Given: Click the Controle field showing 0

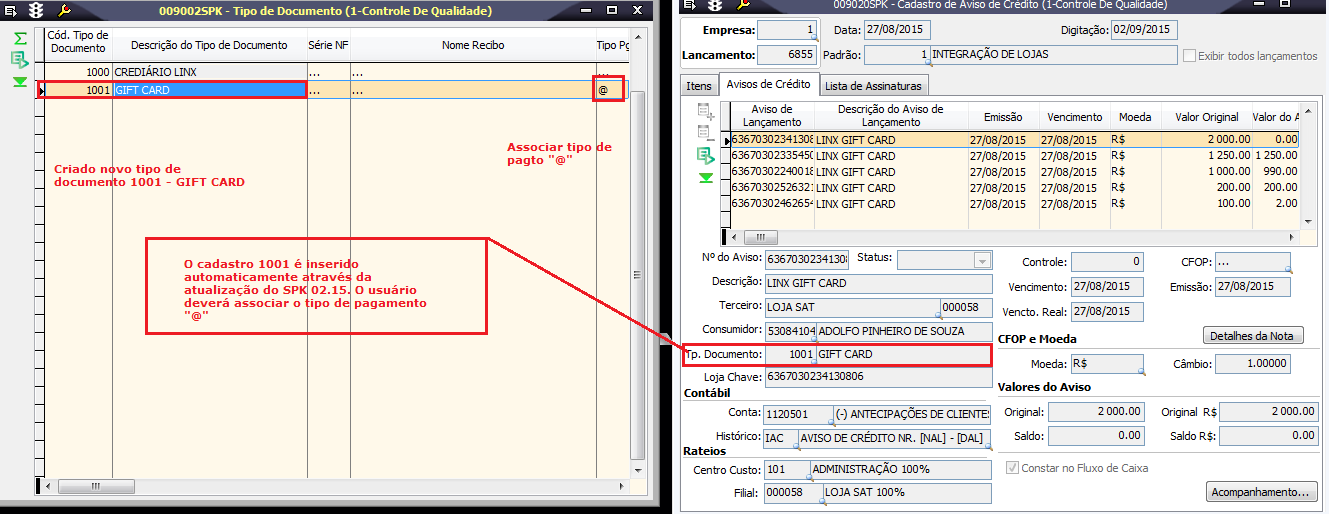Looking at the screenshot, I should (1106, 262).
